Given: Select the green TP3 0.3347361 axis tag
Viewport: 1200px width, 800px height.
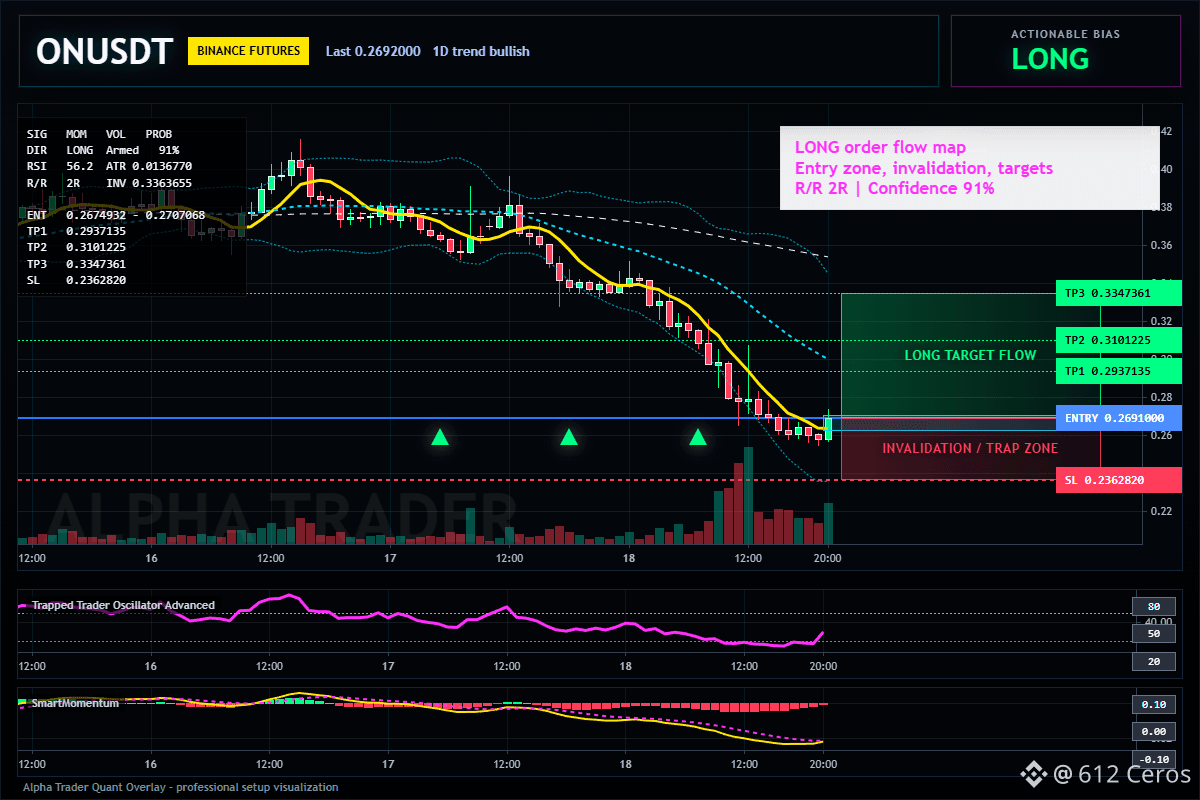Looking at the screenshot, I should (x=1118, y=294).
